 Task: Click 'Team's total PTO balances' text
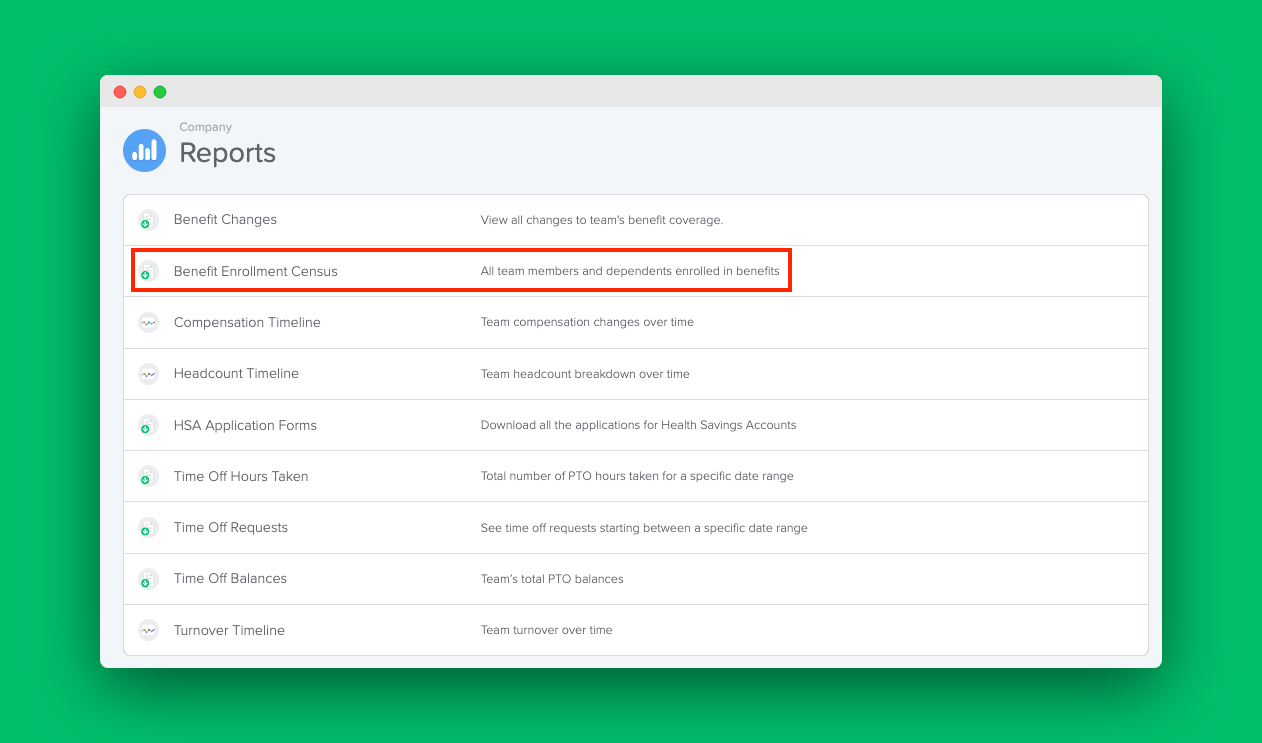552,579
